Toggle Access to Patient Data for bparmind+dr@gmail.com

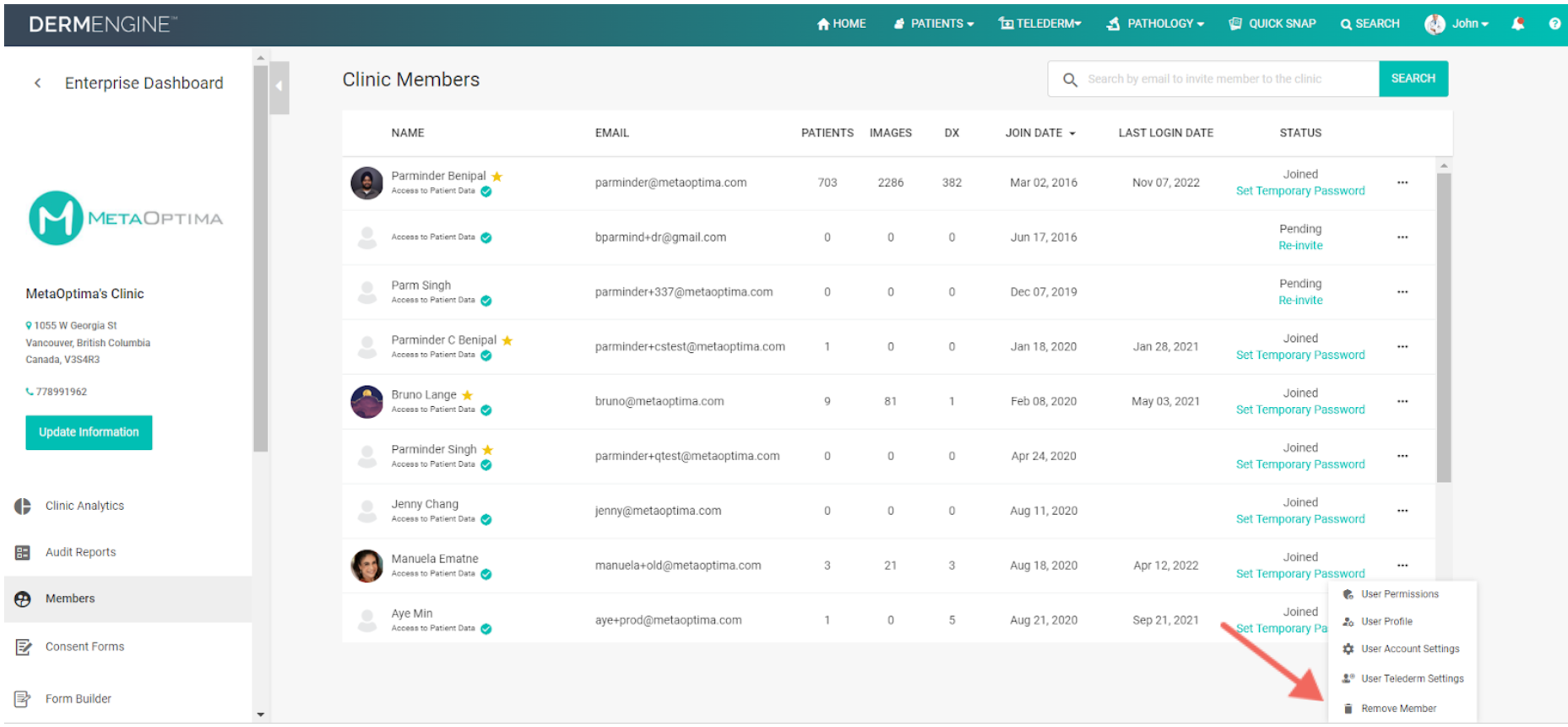486,238
